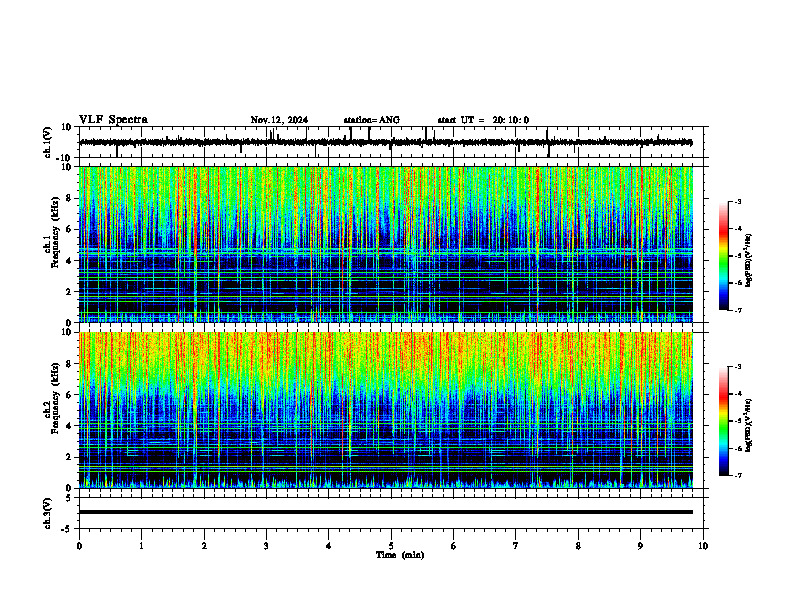The image size is (792, 612).
Task: Click the time axis tick label "5"
Action: [x=391, y=546]
